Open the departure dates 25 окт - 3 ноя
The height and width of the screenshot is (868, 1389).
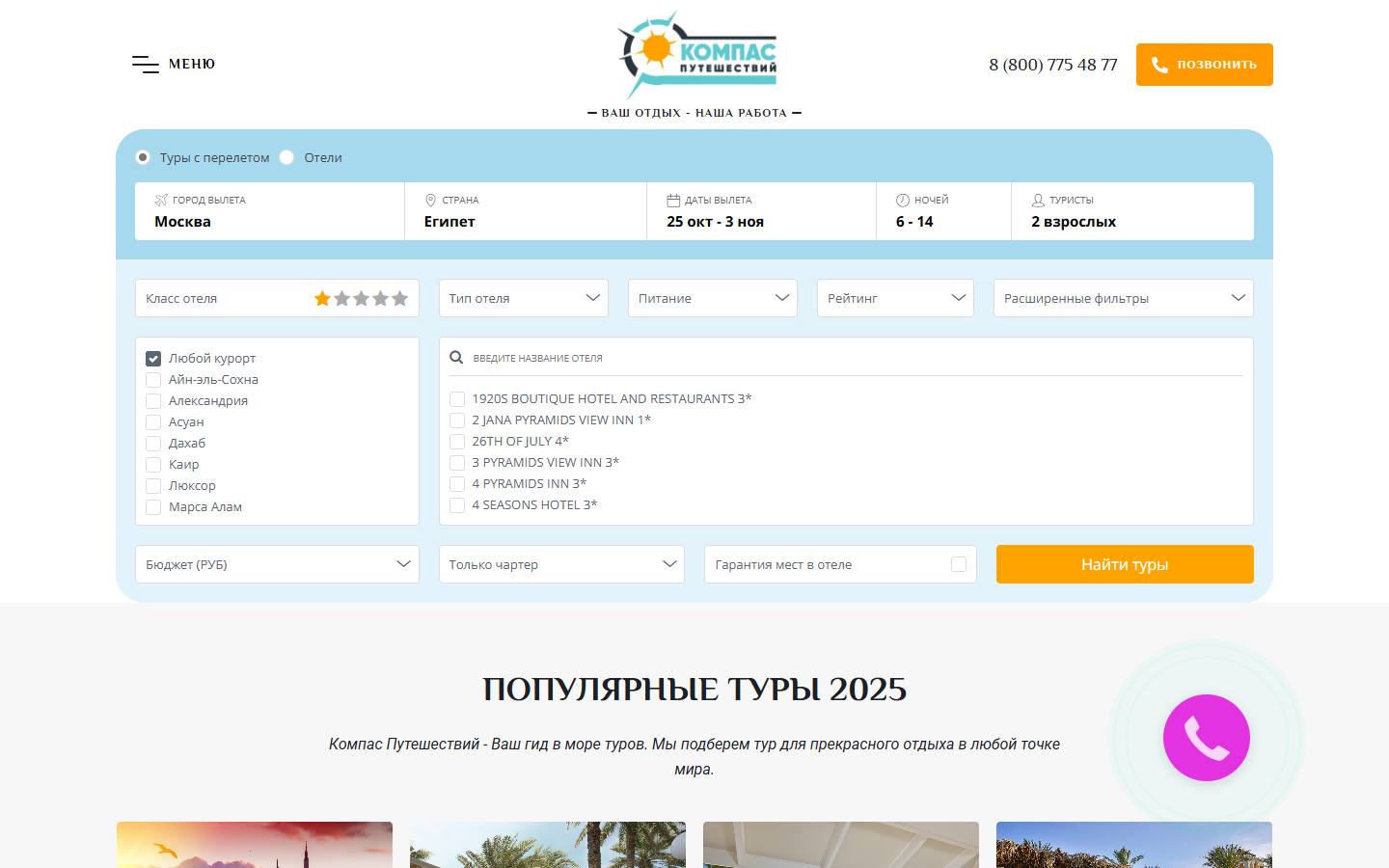click(761, 211)
